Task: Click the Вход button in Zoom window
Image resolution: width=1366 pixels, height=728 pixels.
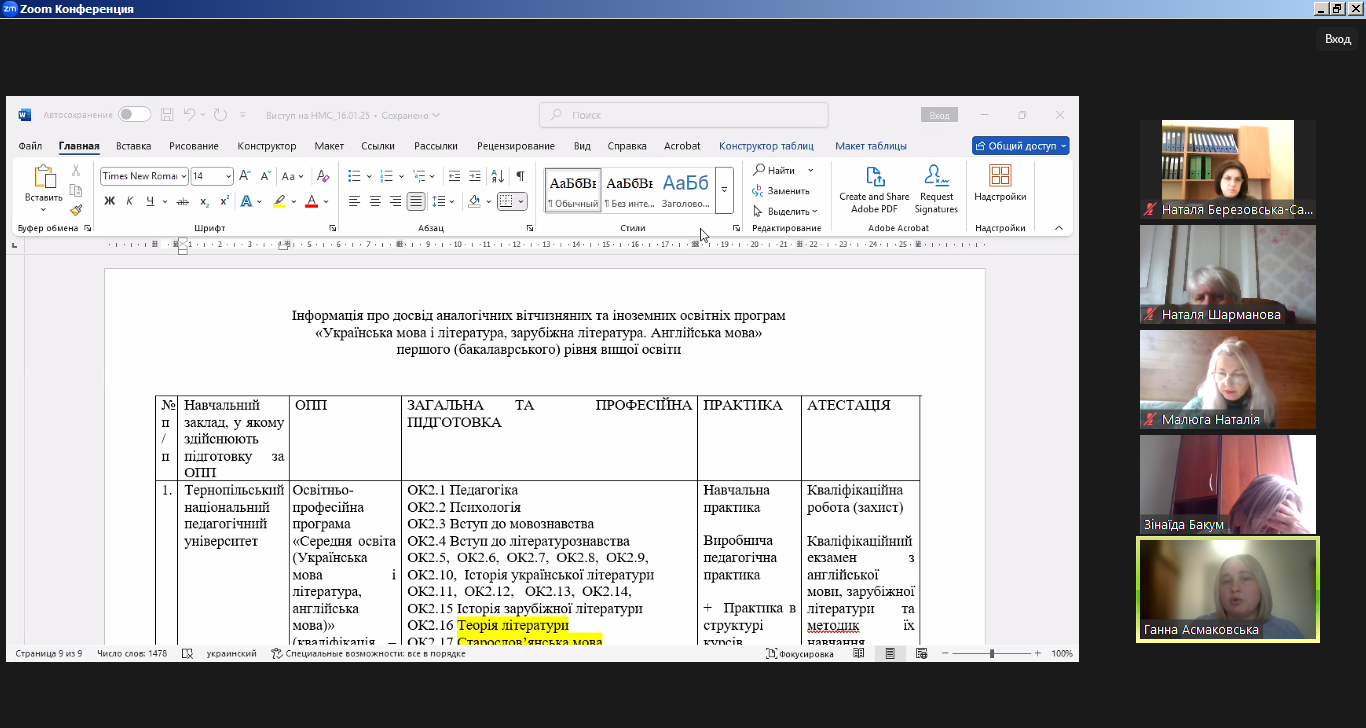Action: click(1338, 39)
